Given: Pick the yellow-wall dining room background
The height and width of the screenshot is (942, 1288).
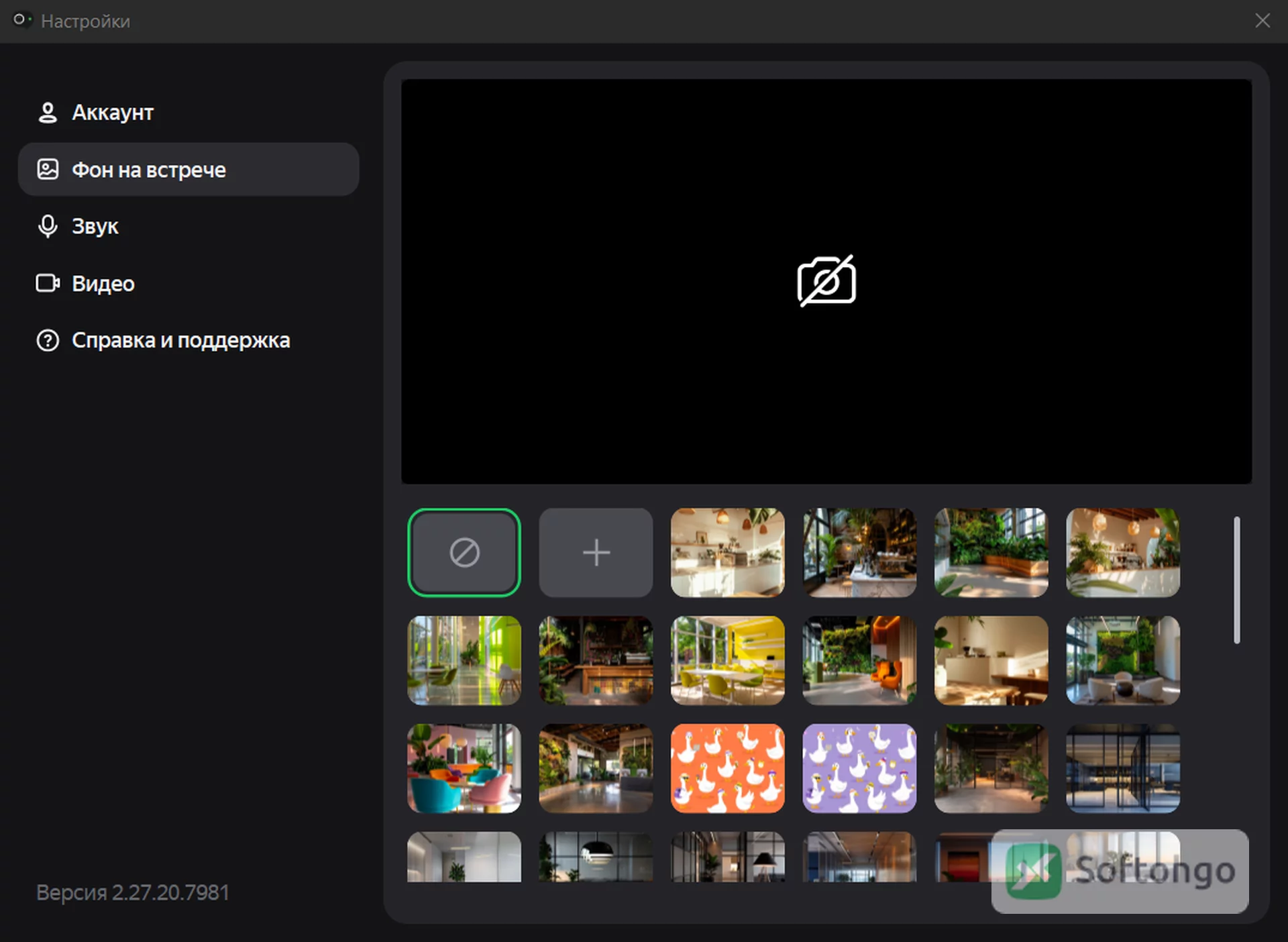Looking at the screenshot, I should point(728,661).
